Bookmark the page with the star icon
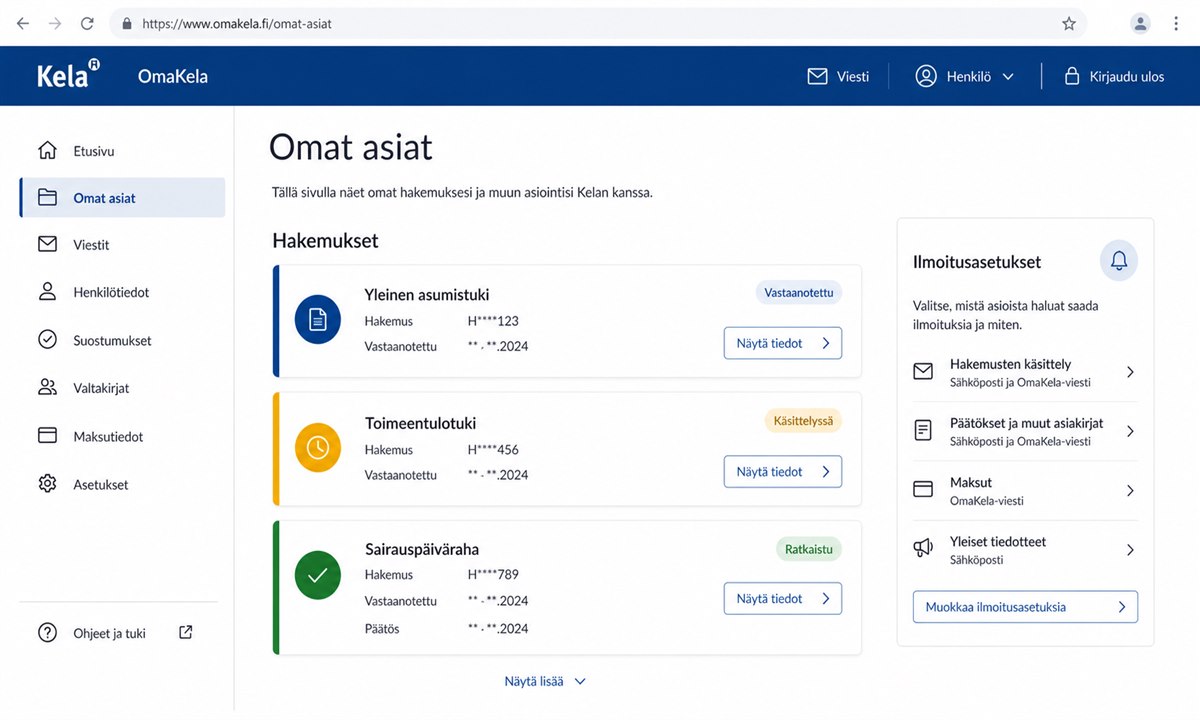Image resolution: width=1200 pixels, height=720 pixels. [x=1069, y=23]
